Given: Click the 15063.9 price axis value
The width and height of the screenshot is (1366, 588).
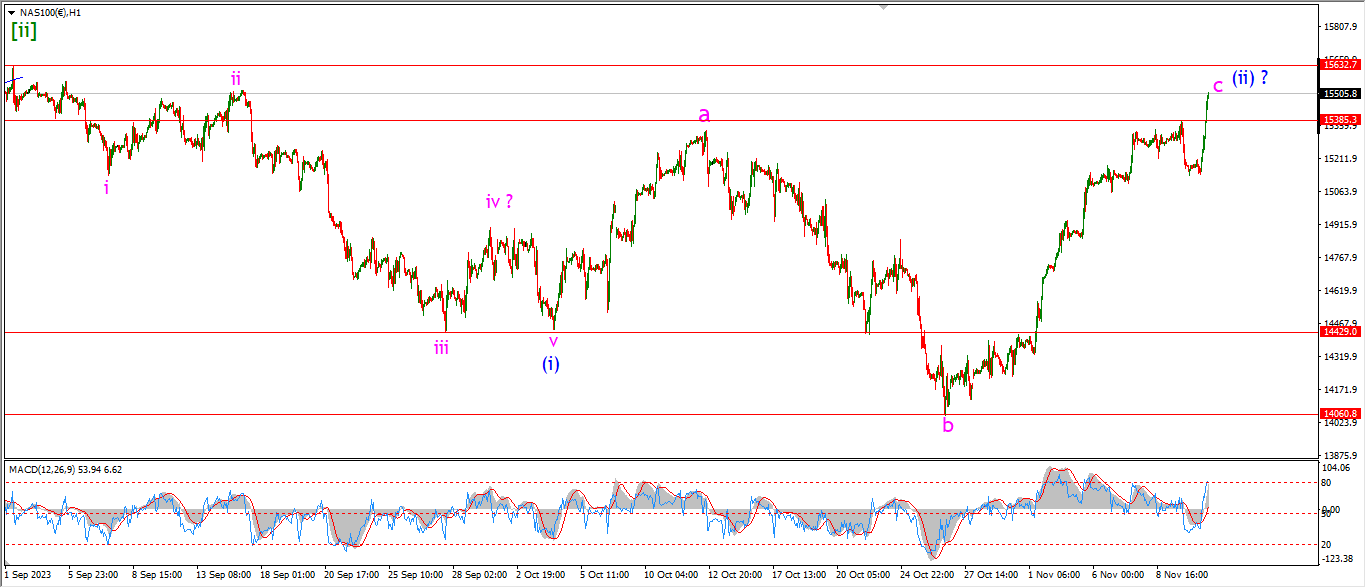Looking at the screenshot, I should pyautogui.click(x=1340, y=191).
